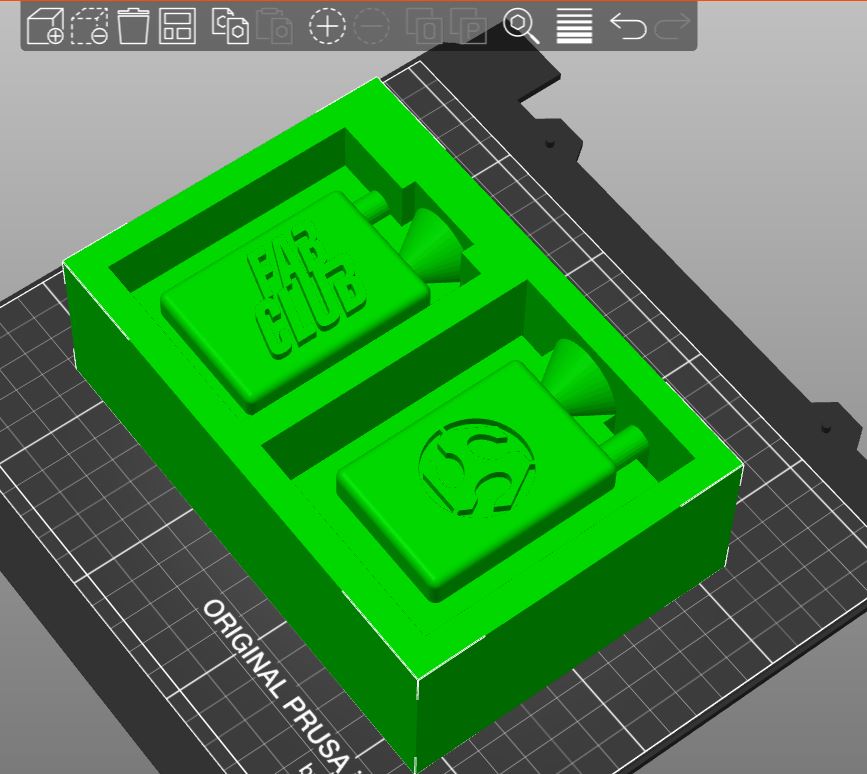
Task: Undo the last action
Action: 628,26
